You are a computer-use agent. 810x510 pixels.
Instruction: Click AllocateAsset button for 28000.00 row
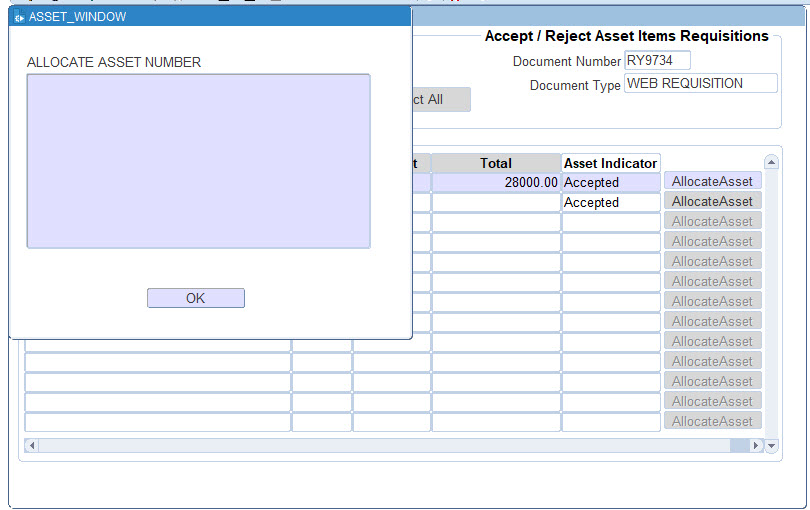[712, 181]
